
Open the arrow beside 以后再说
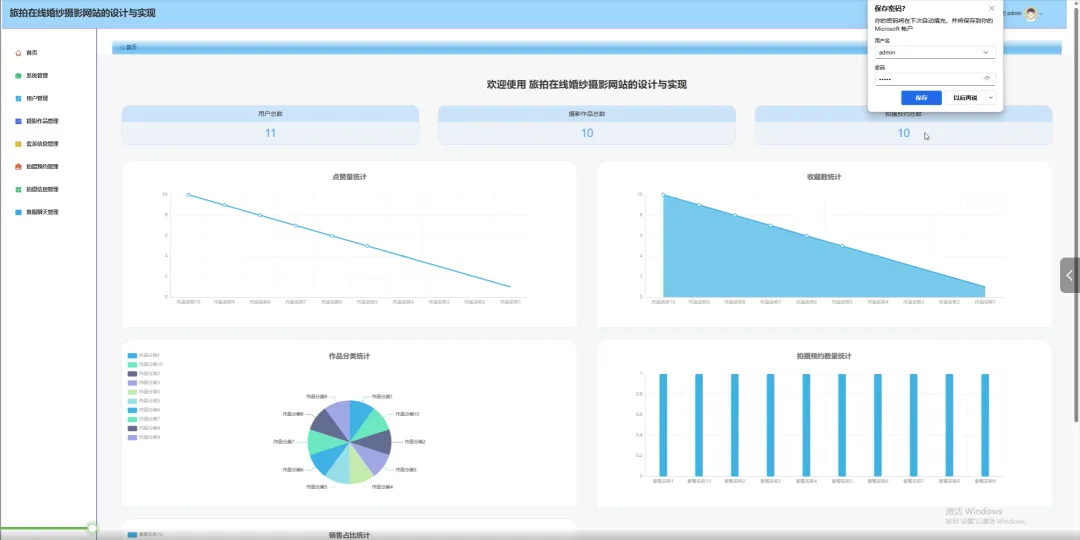coord(990,98)
